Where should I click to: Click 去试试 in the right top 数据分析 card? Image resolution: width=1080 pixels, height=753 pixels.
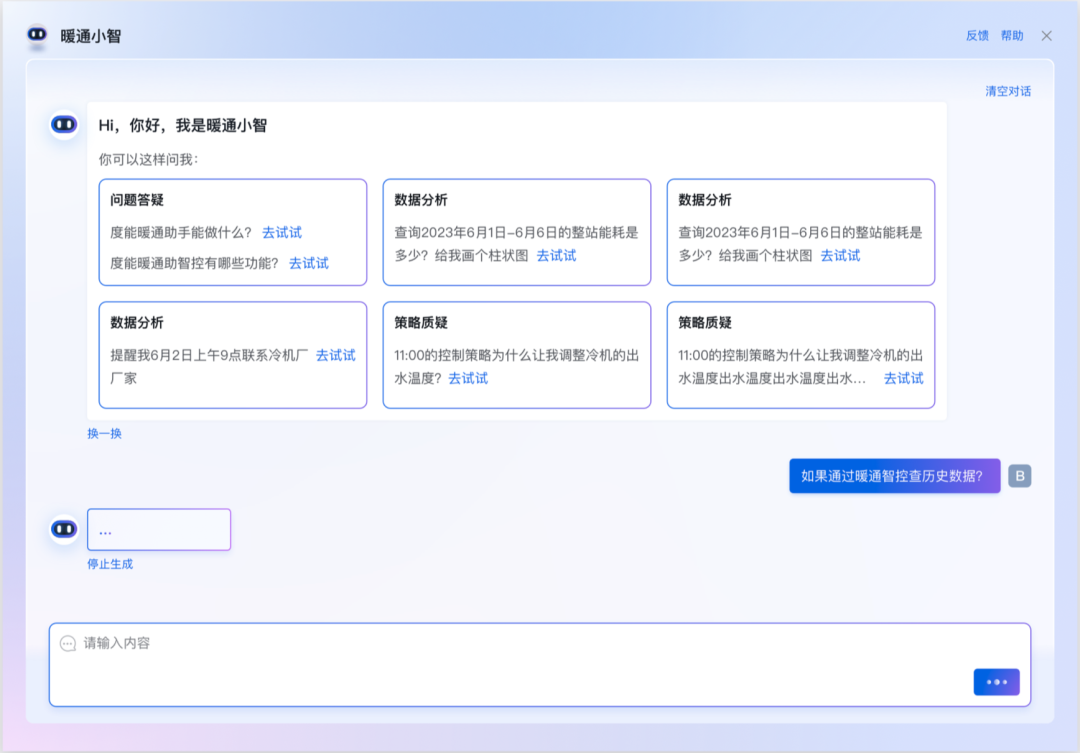click(x=840, y=256)
